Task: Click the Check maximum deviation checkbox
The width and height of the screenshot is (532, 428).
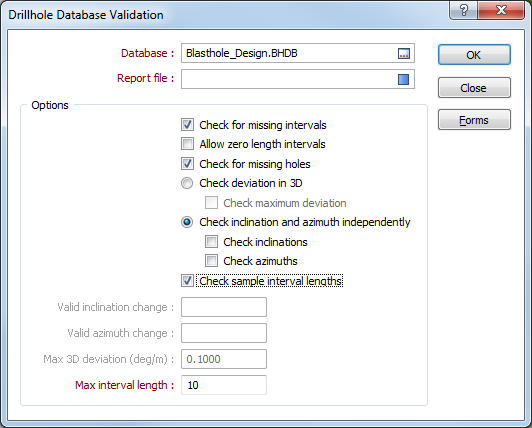Action: pyautogui.click(x=211, y=203)
